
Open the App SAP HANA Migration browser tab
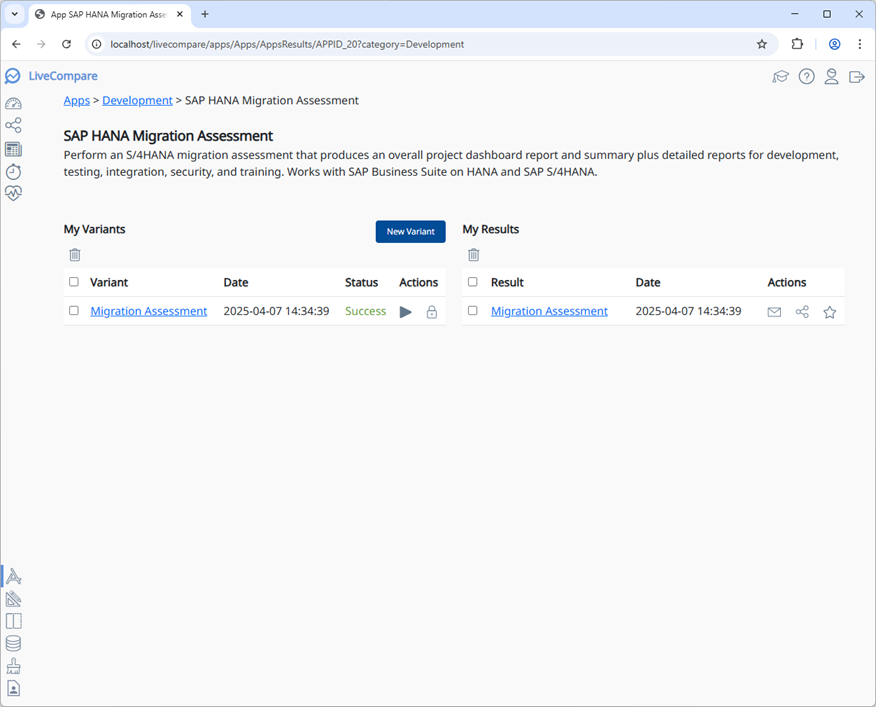[105, 14]
